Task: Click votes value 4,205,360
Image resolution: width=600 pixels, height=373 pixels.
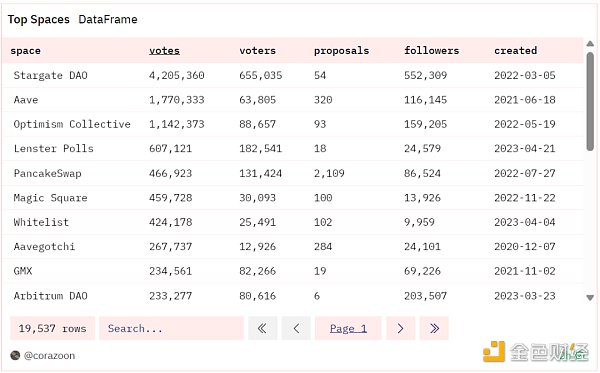Action: pos(176,75)
